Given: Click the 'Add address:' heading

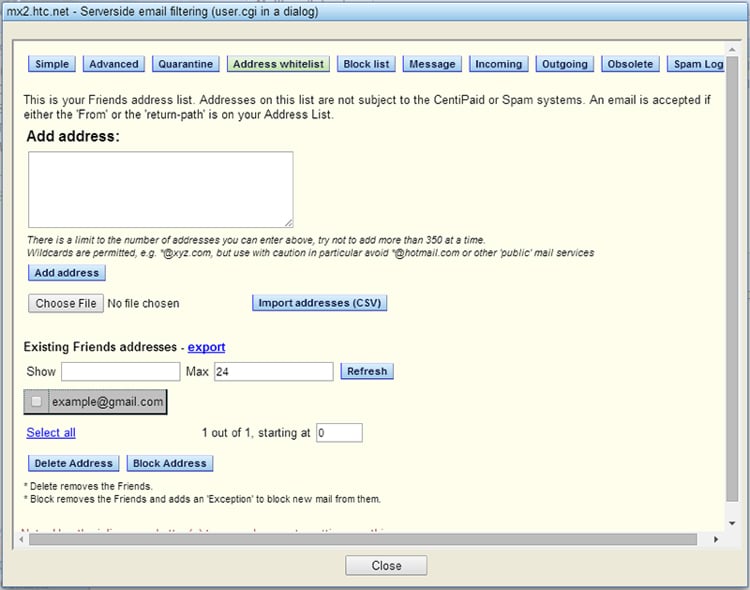Looking at the screenshot, I should (x=73, y=136).
